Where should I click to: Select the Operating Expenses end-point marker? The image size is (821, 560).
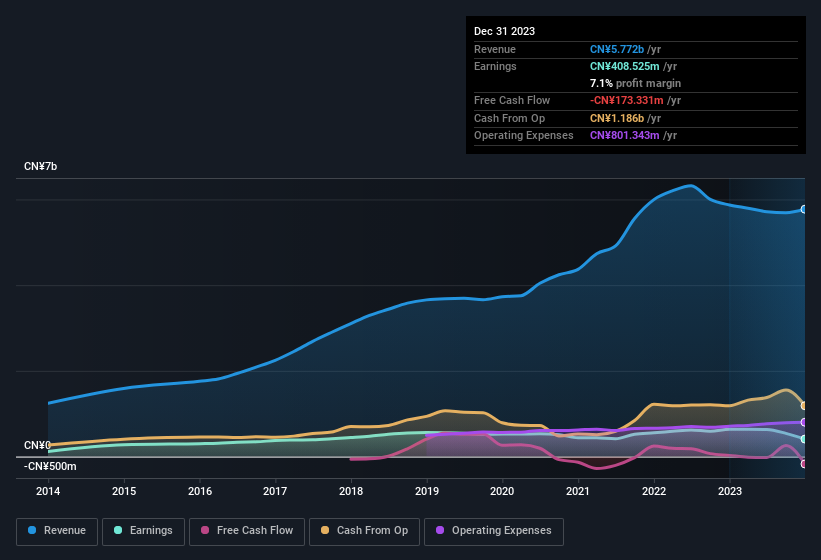(x=804, y=422)
